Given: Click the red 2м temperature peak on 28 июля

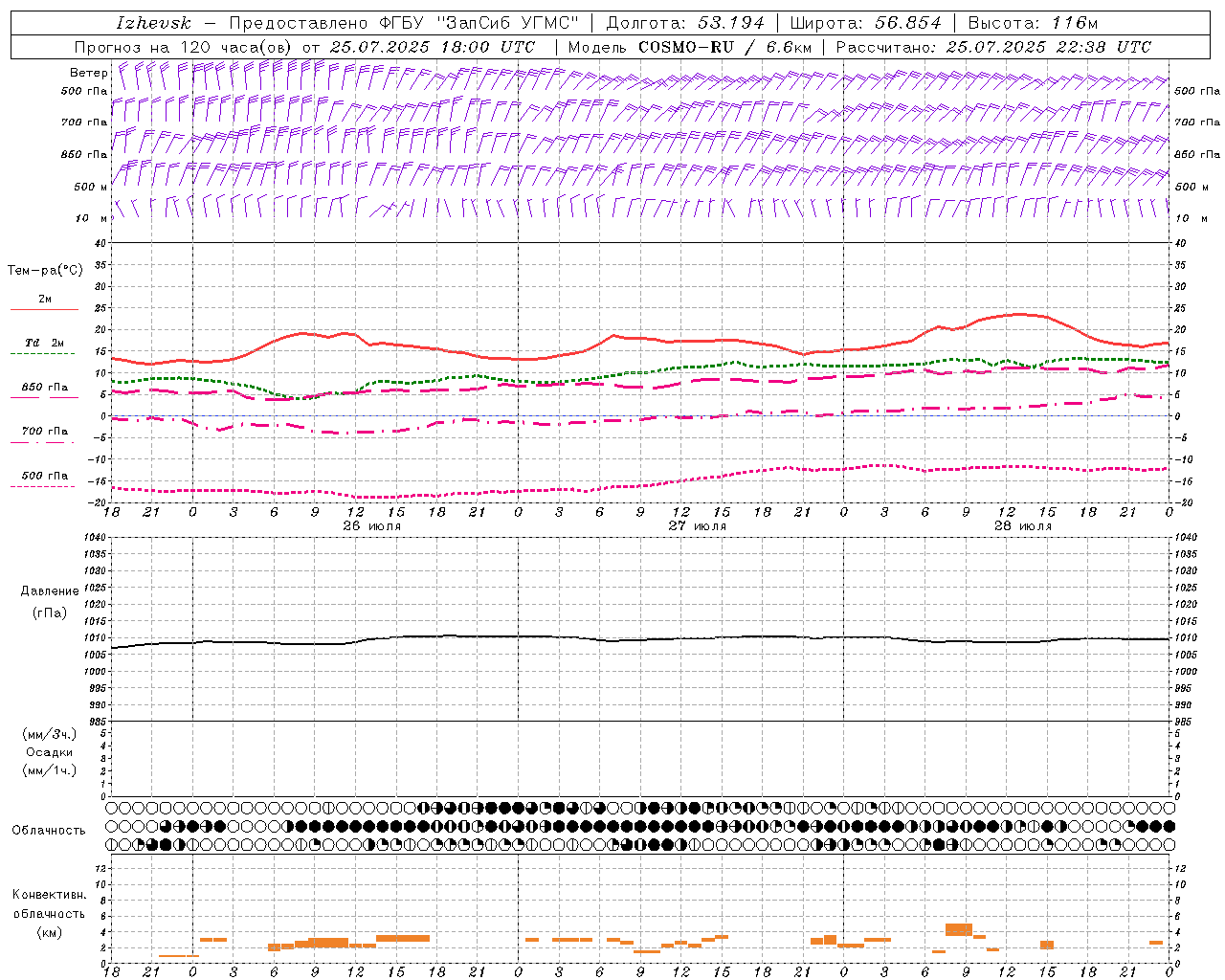Looking at the screenshot, I should tap(1020, 314).
